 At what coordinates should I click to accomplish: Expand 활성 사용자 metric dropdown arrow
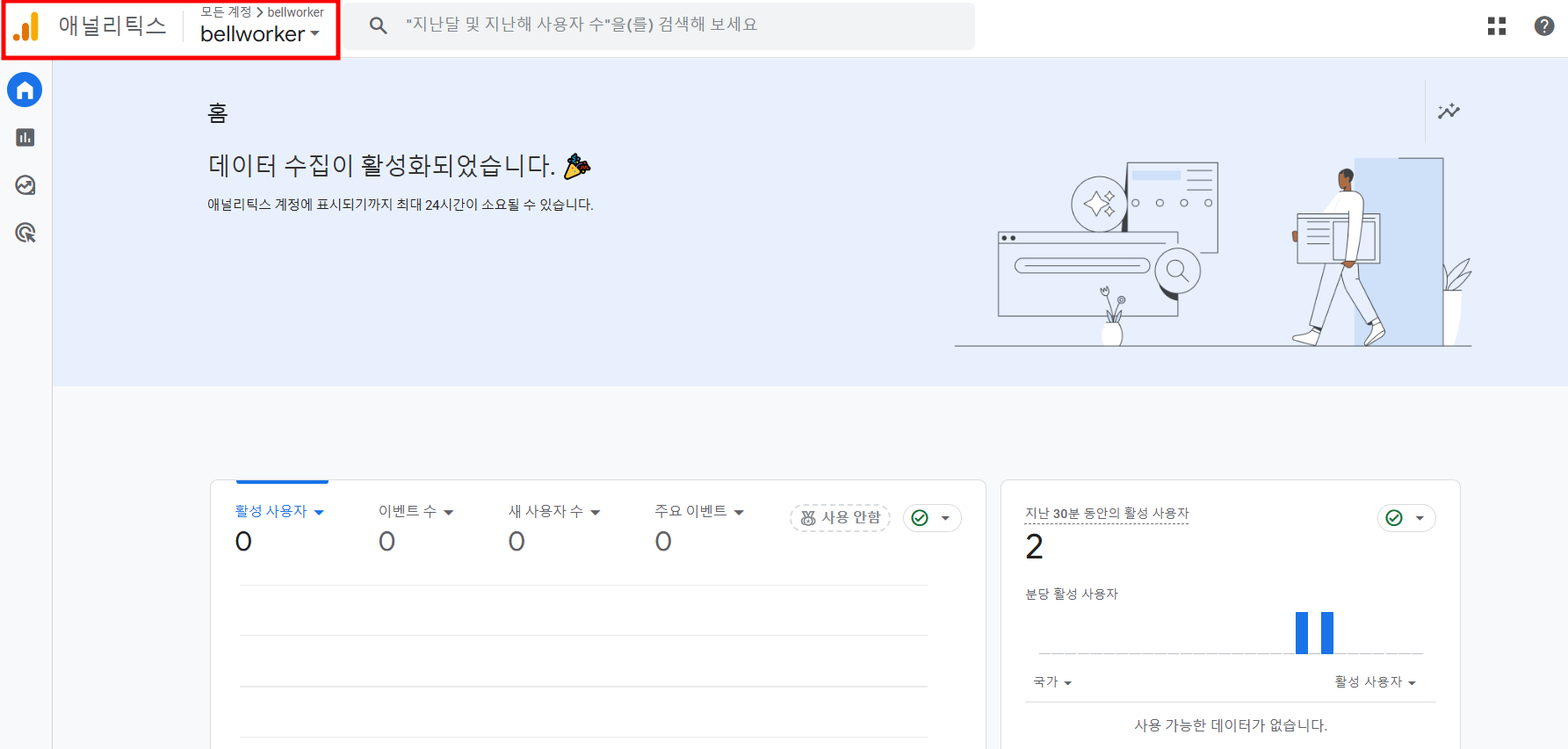319,513
